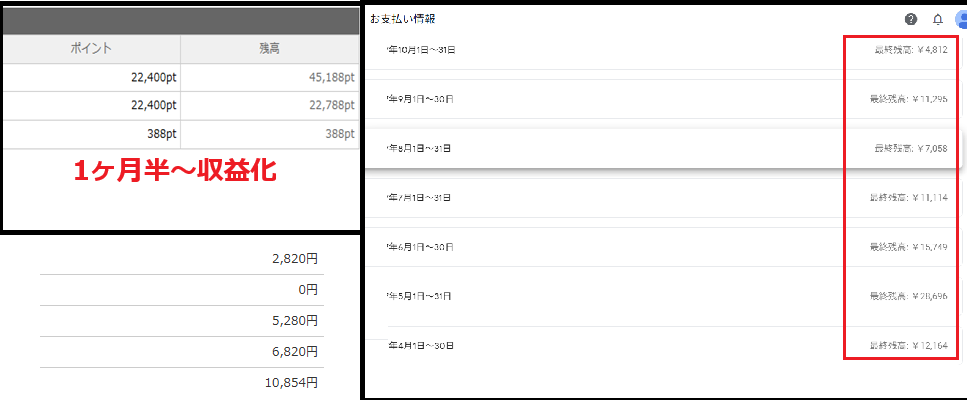Click the 残高 column header

pos(270,48)
